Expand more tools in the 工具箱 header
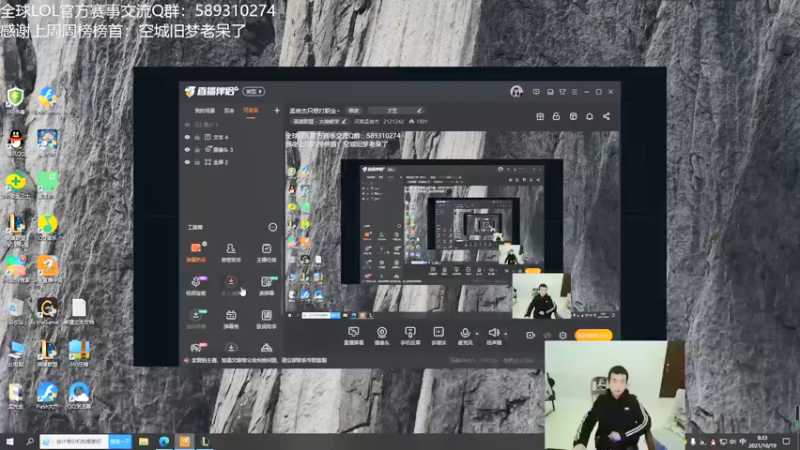 pyautogui.click(x=272, y=227)
